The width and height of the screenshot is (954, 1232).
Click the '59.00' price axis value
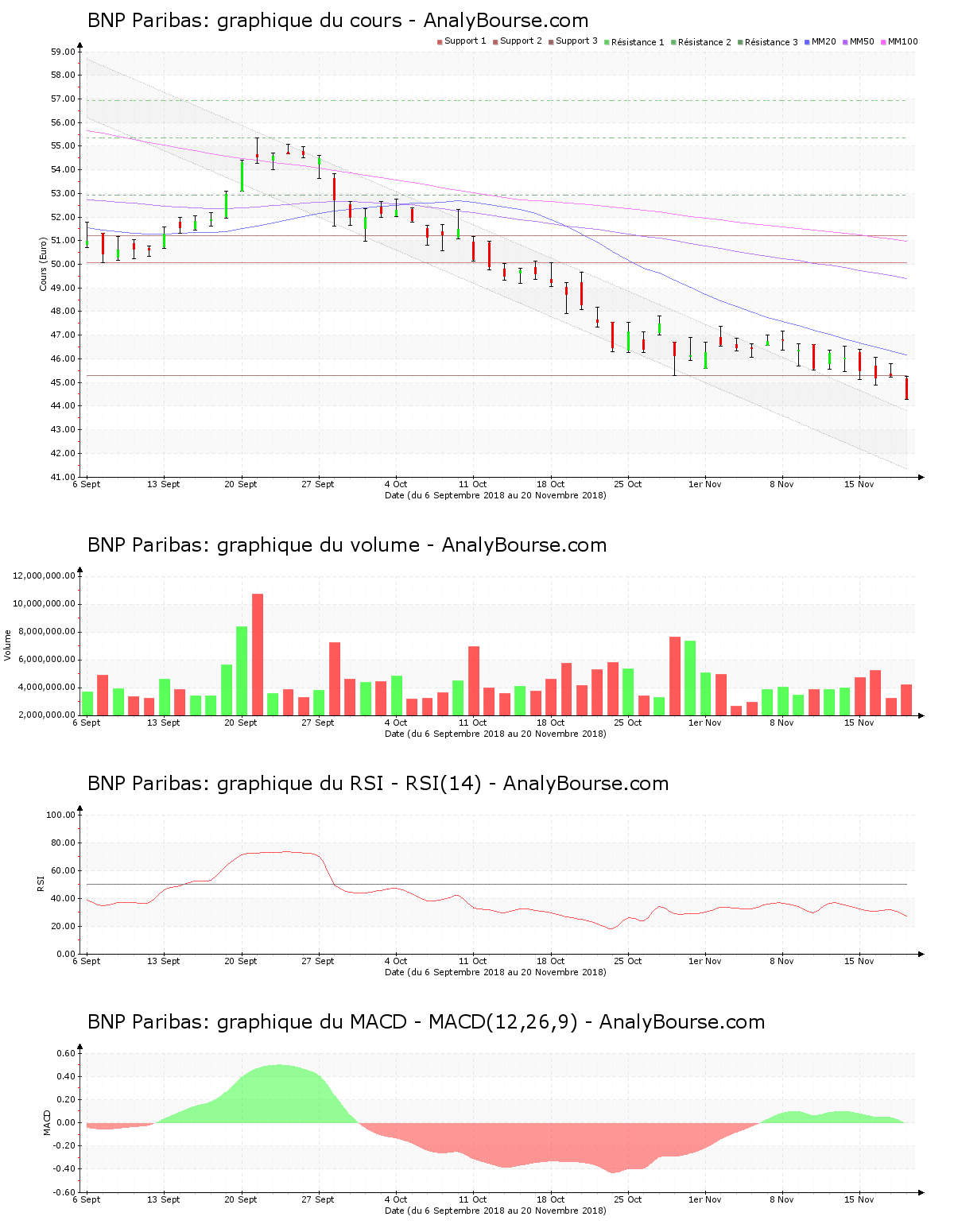(63, 52)
